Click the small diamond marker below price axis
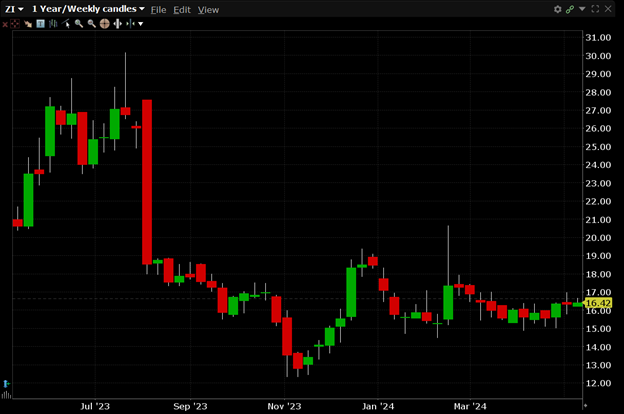 [x=585, y=406]
